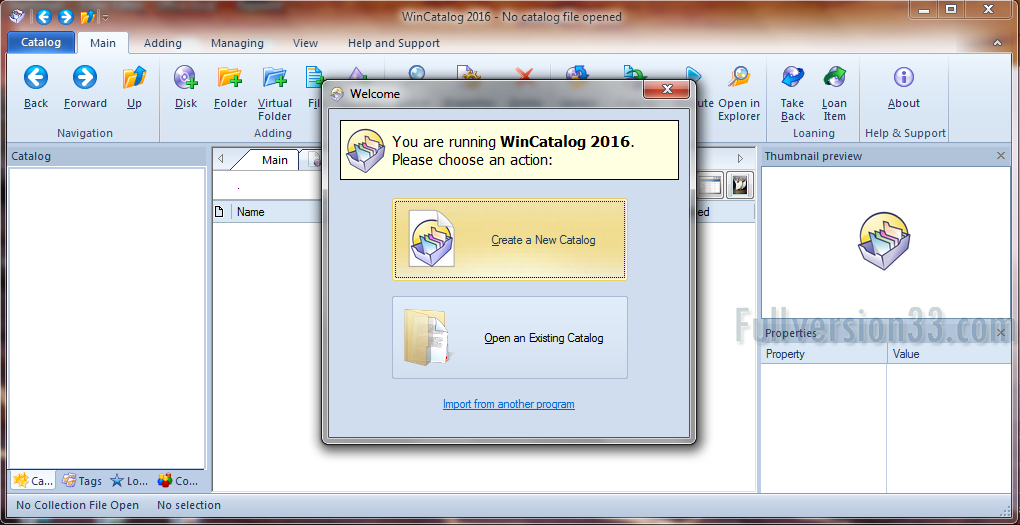Image resolution: width=1020 pixels, height=525 pixels.
Task: Click the Catalog panel header
Action: (x=107, y=156)
